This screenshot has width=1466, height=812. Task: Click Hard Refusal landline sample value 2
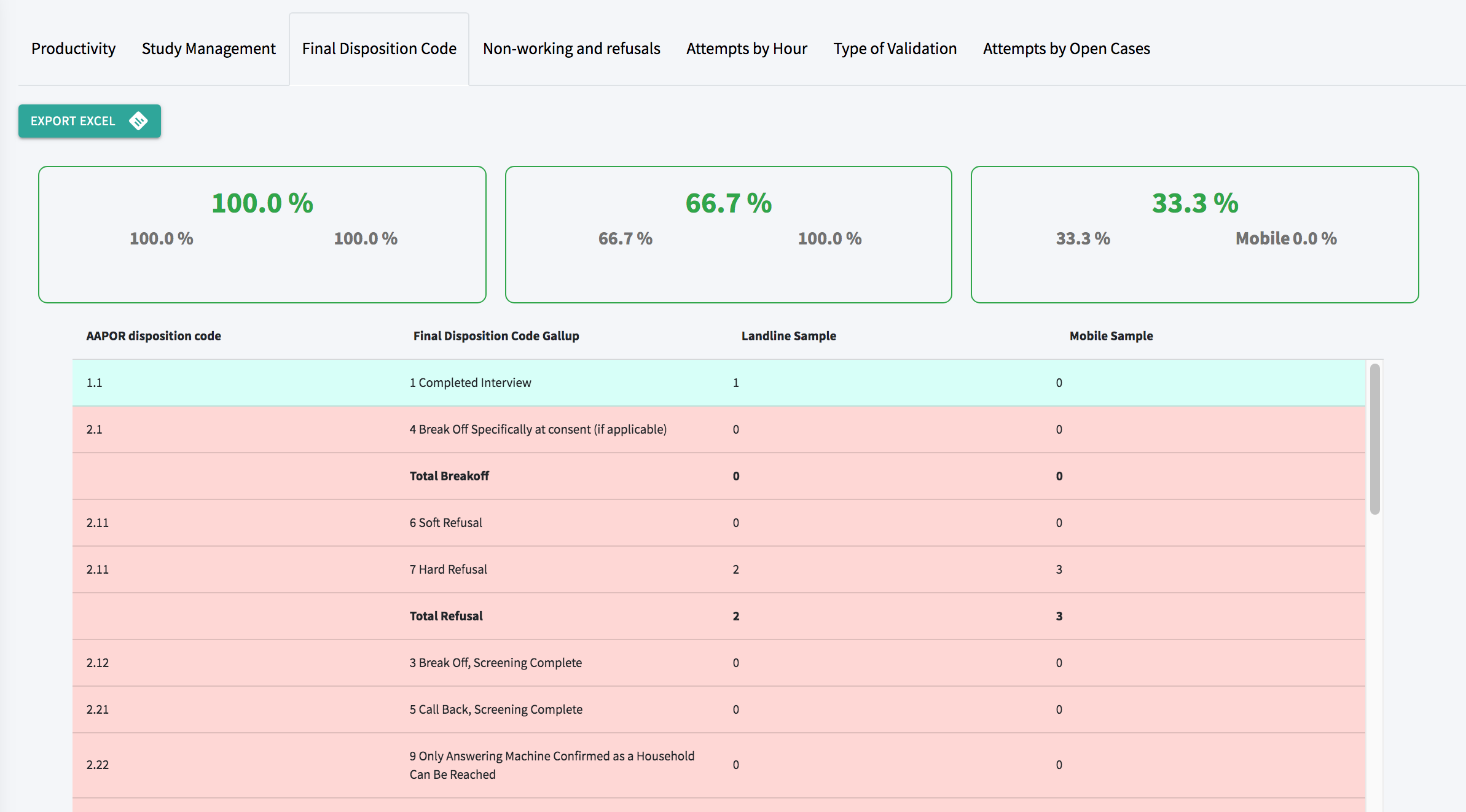[736, 569]
